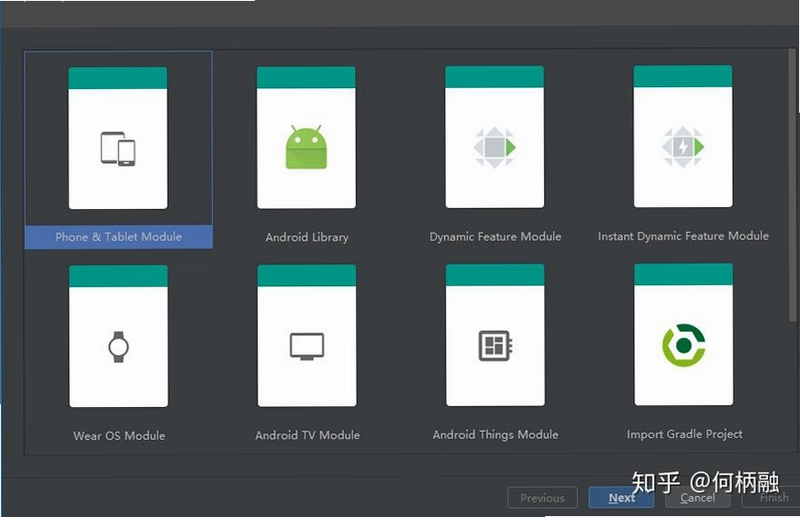This screenshot has width=800, height=517.
Task: Click the Phone & Tablet Module label
Action: click(x=118, y=237)
